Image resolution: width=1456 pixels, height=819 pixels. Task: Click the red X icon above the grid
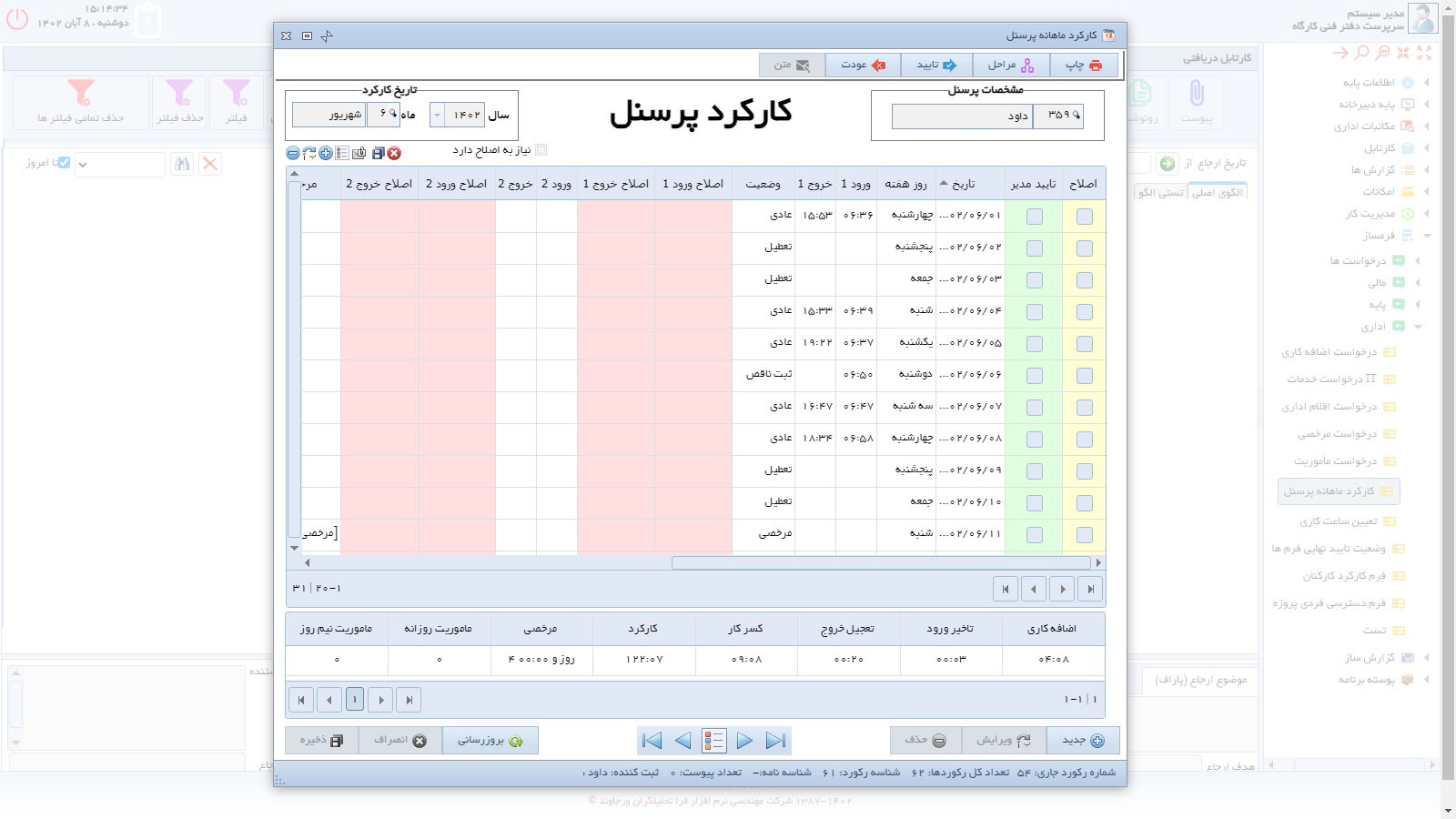coord(394,153)
